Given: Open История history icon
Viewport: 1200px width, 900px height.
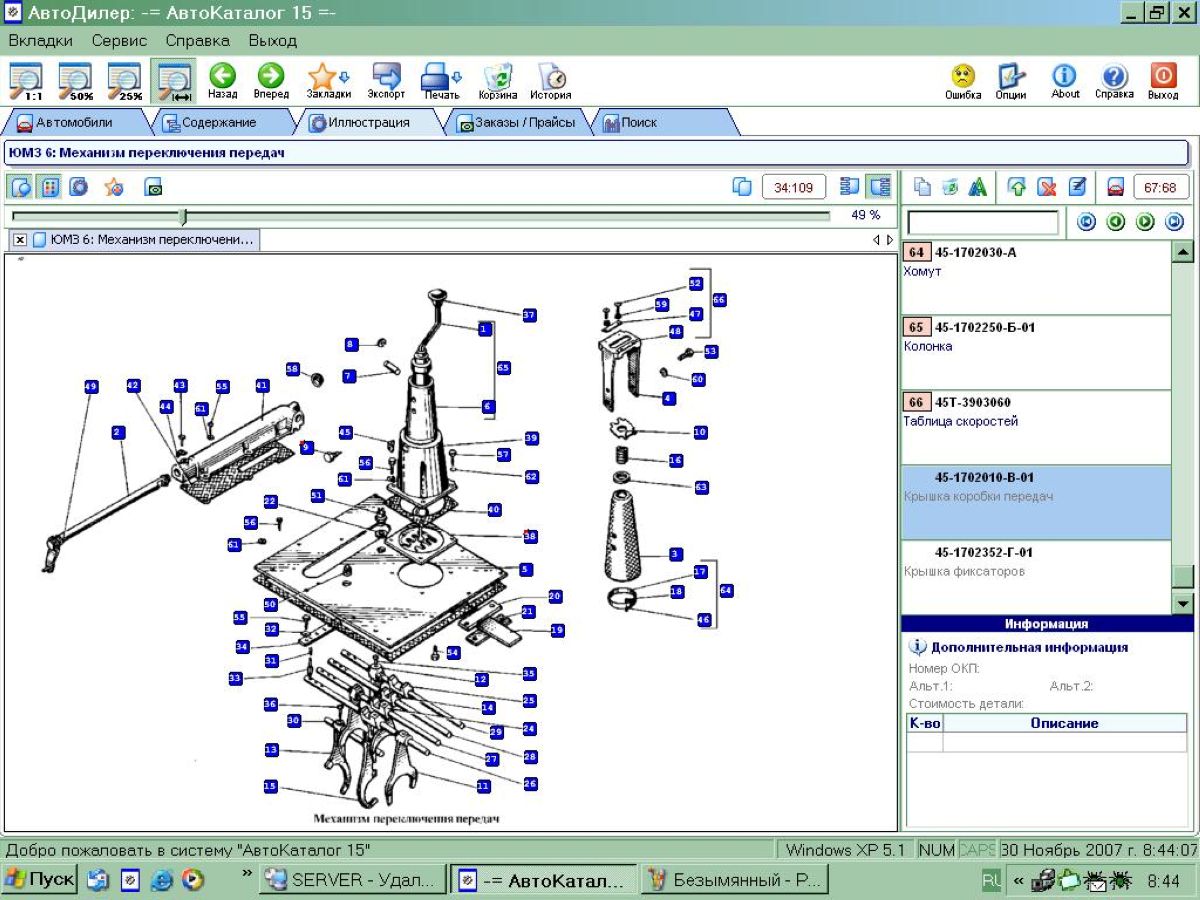Looking at the screenshot, I should click(551, 78).
